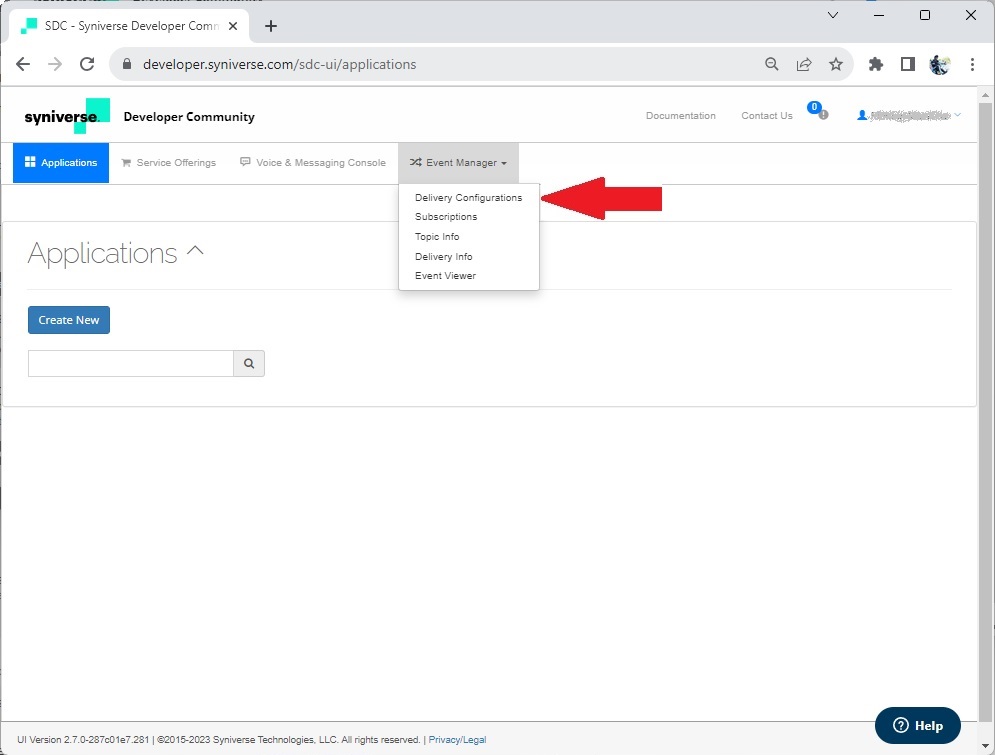This screenshot has height=755, width=995.
Task: Click the Create New button
Action: point(69,320)
